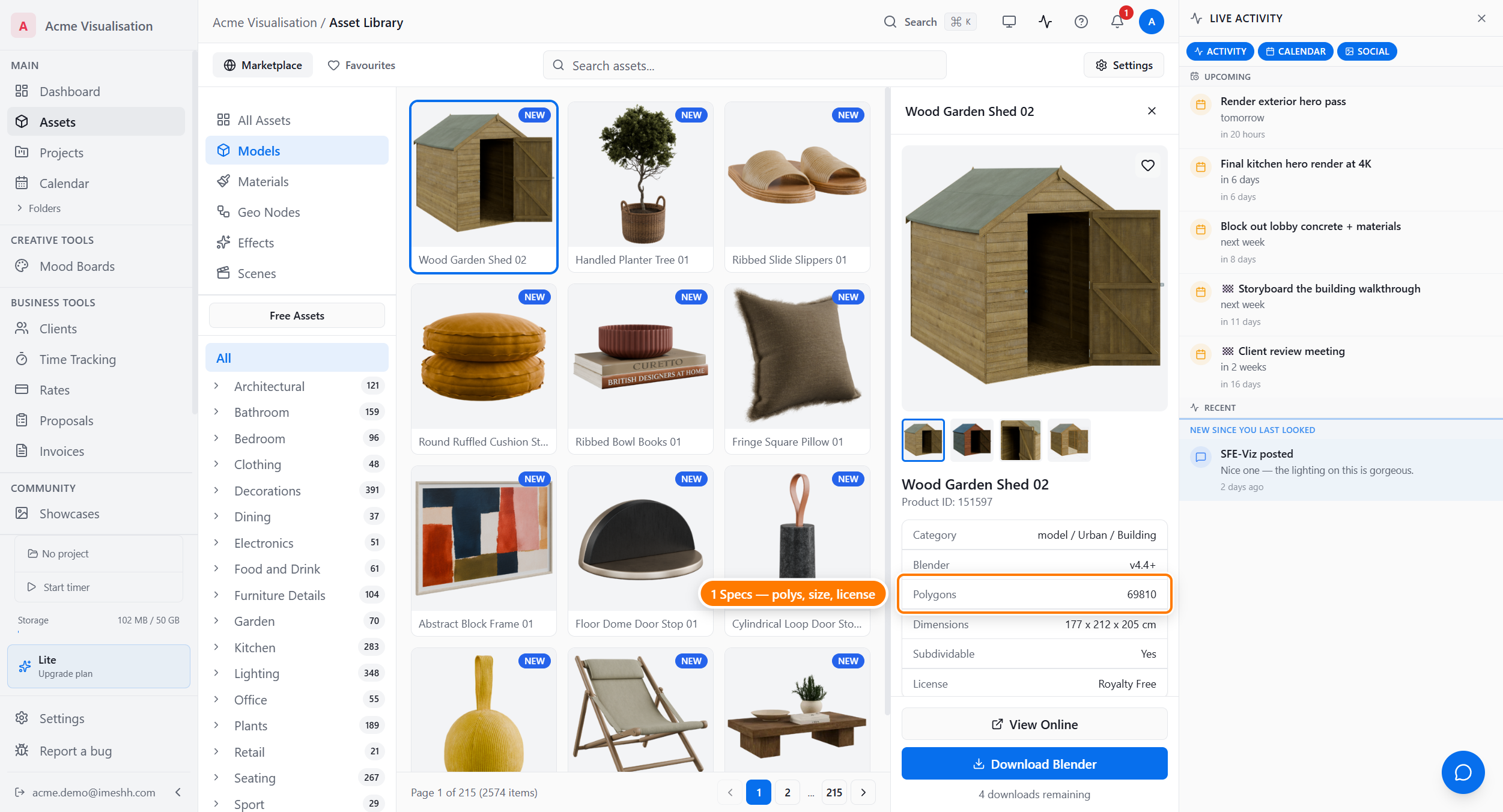Click the Lite Upgrade plan banner
The image size is (1503, 812).
point(99,666)
